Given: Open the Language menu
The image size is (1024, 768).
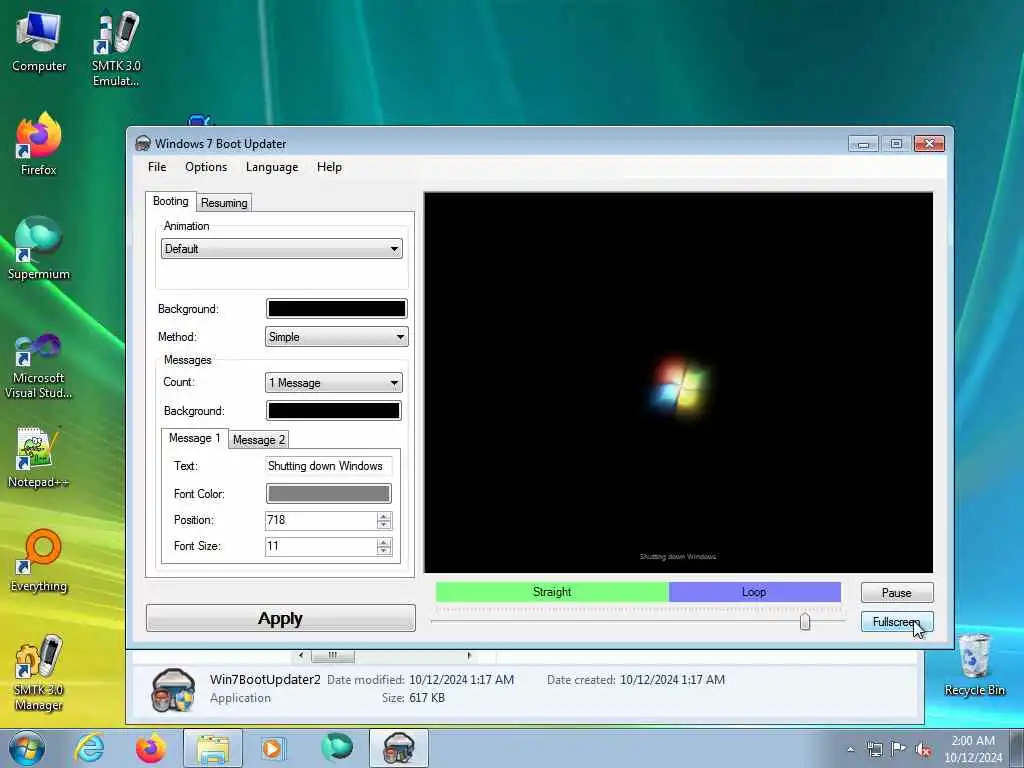Looking at the screenshot, I should coord(272,167).
